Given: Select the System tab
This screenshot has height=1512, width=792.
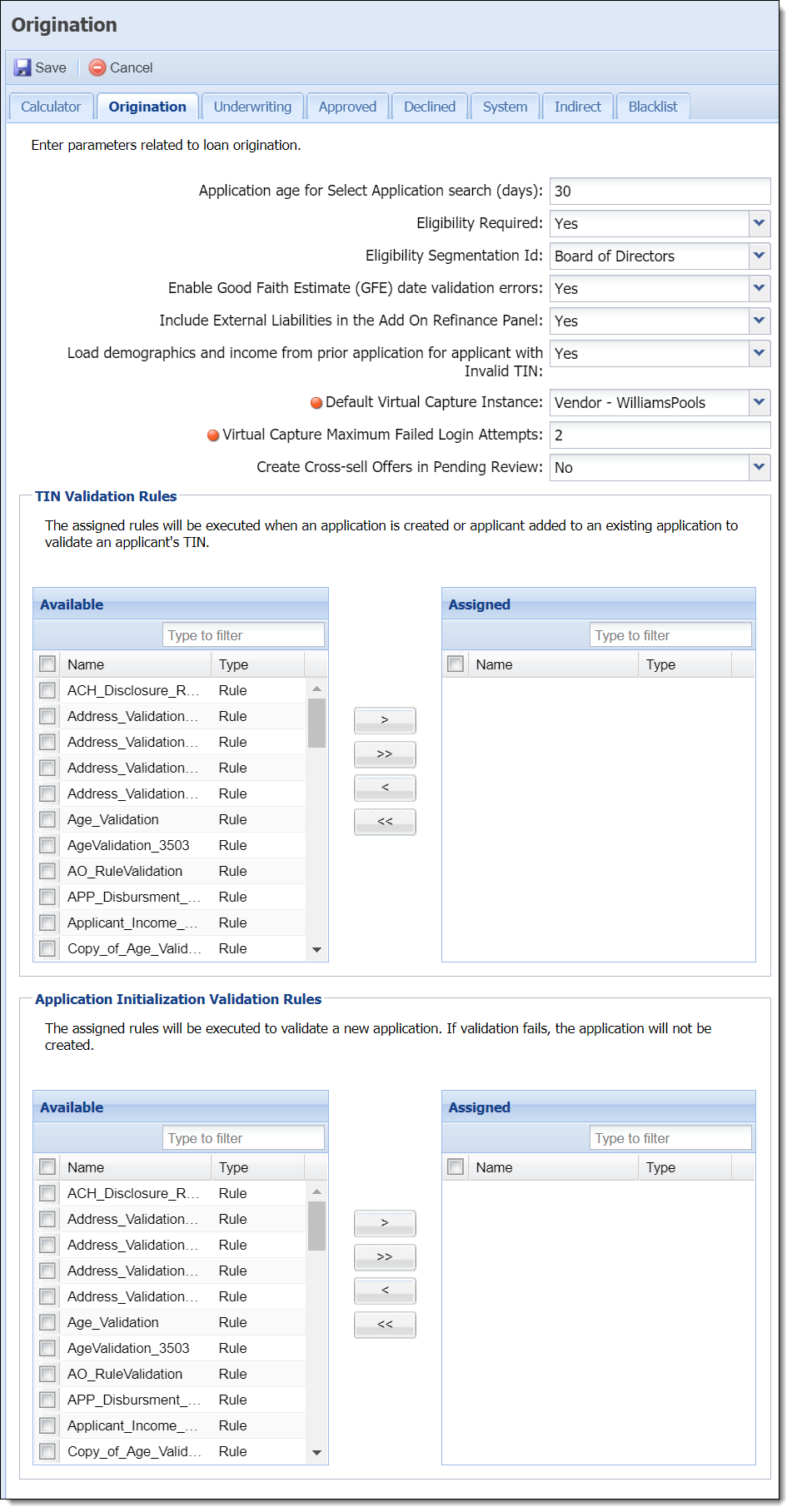Looking at the screenshot, I should pyautogui.click(x=505, y=107).
